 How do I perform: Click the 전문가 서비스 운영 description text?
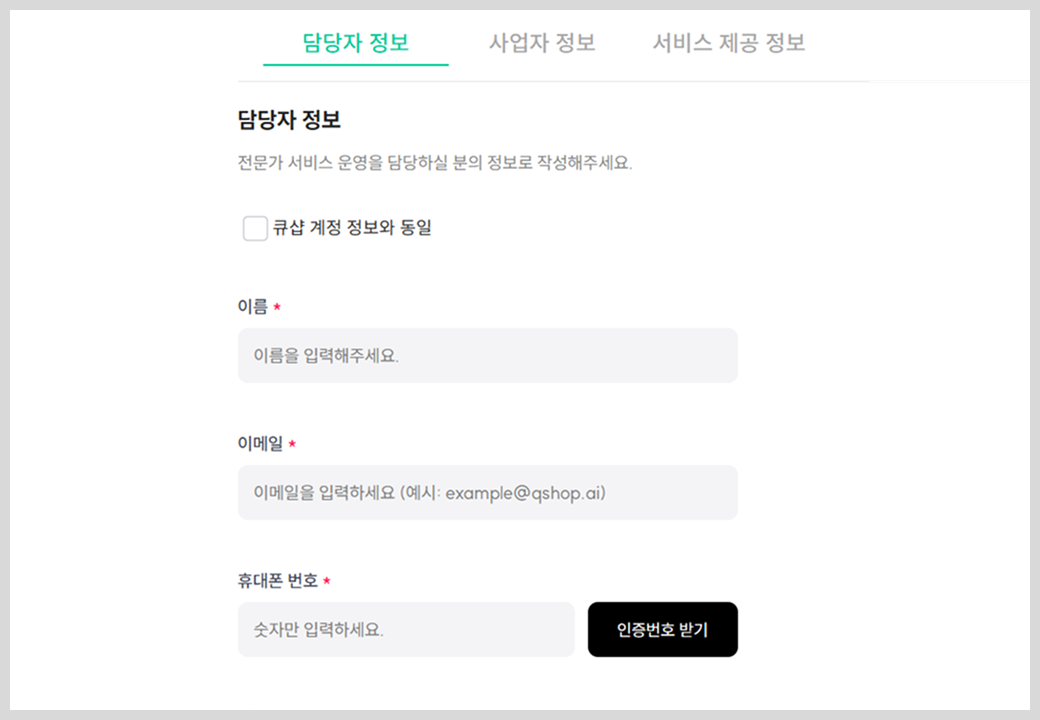pyautogui.click(x=434, y=162)
